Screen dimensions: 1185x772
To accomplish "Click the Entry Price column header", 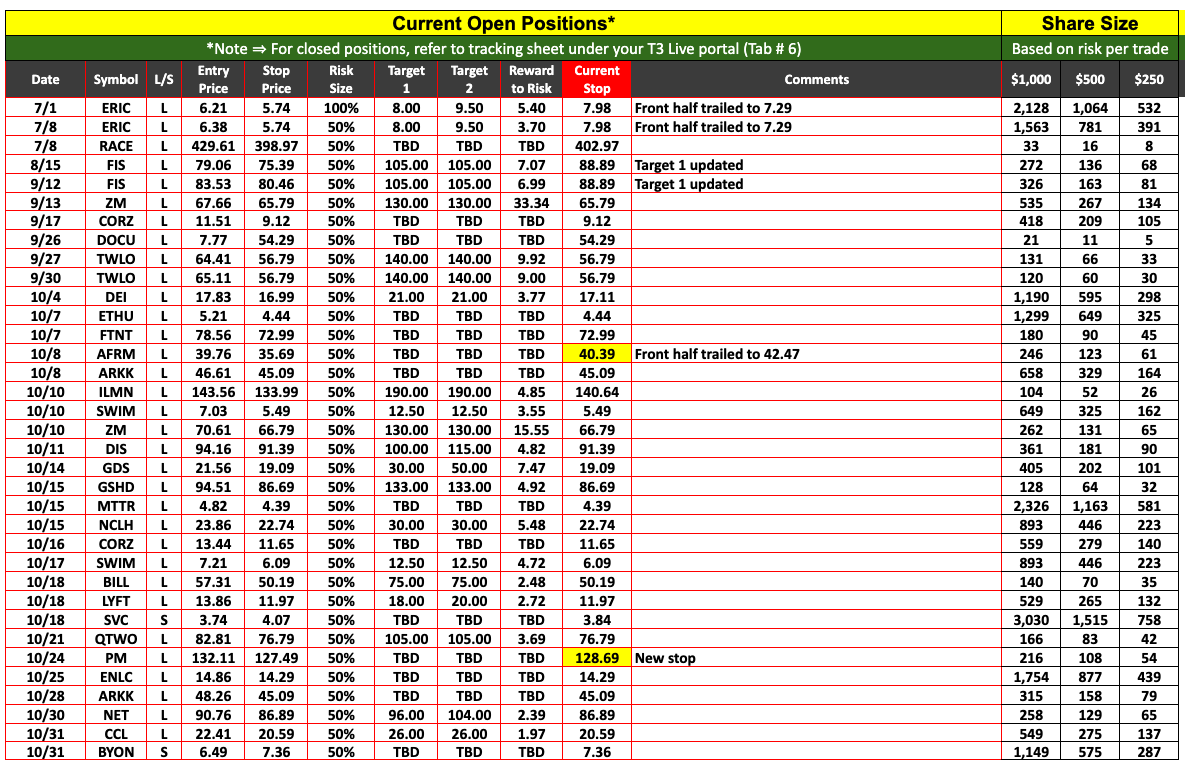I will (x=213, y=79).
